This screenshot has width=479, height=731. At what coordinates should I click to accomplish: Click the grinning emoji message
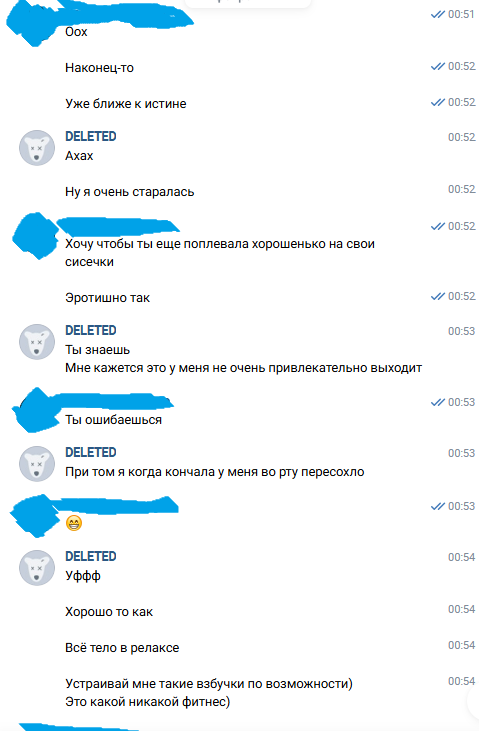74,523
